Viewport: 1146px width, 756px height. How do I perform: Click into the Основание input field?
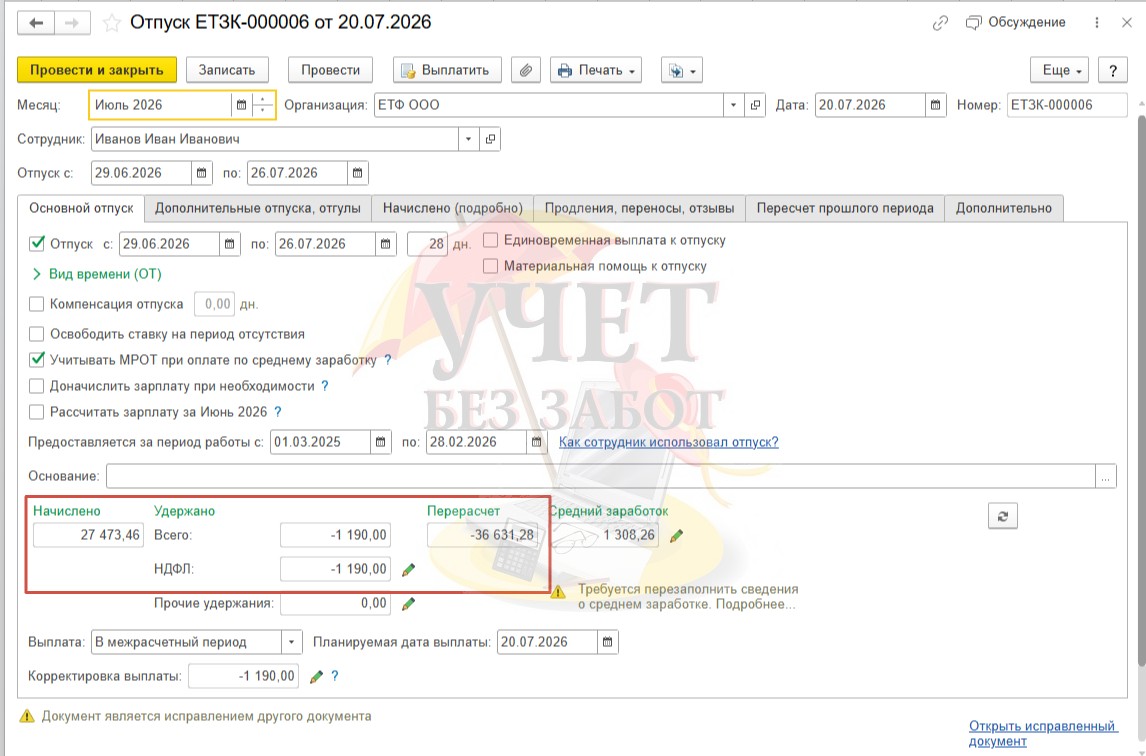click(x=601, y=477)
